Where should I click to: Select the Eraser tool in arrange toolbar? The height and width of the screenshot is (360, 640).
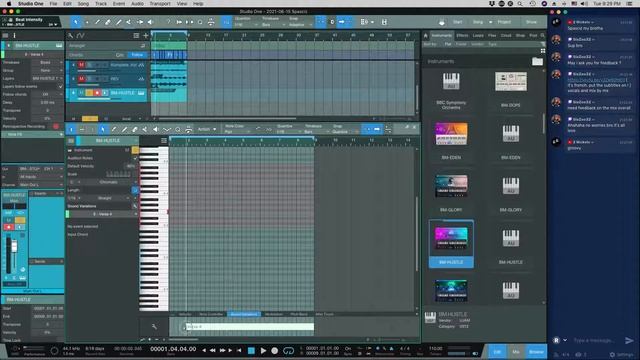108,22
